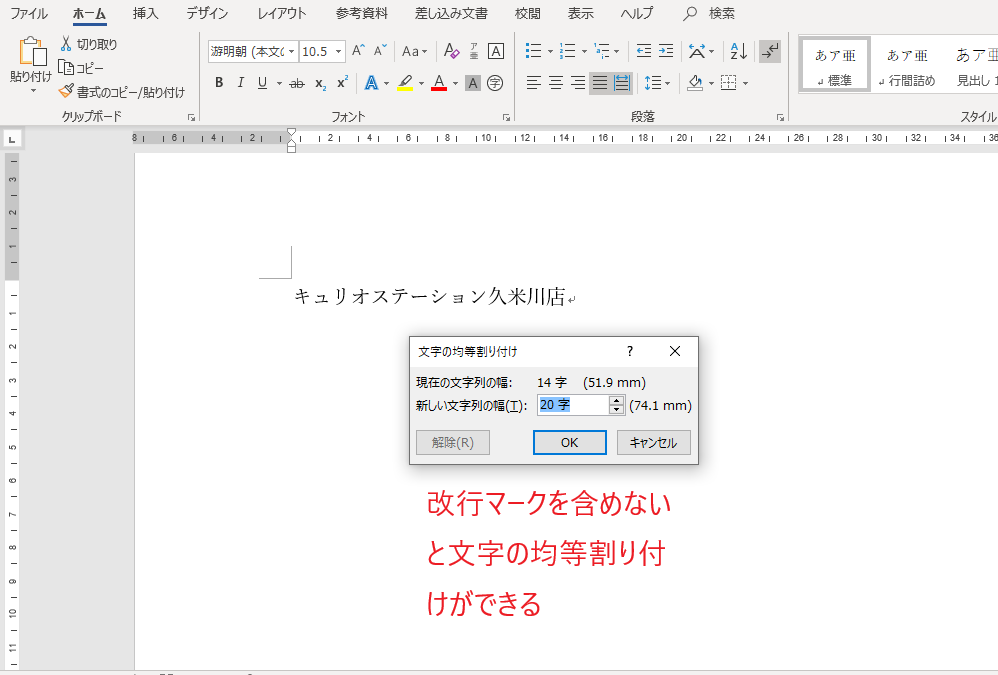Image resolution: width=998 pixels, height=675 pixels.
Task: Increase the paragraph indent
Action: pos(666,51)
